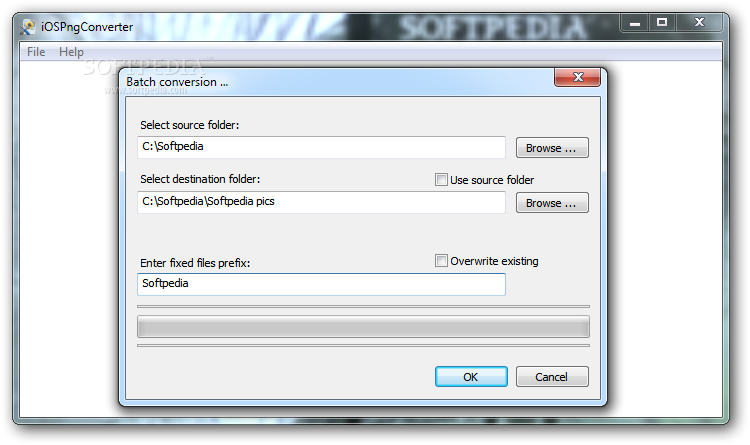Click the iOSPngConverter app icon in title bar
This screenshot has width=750, height=445.
(28, 27)
